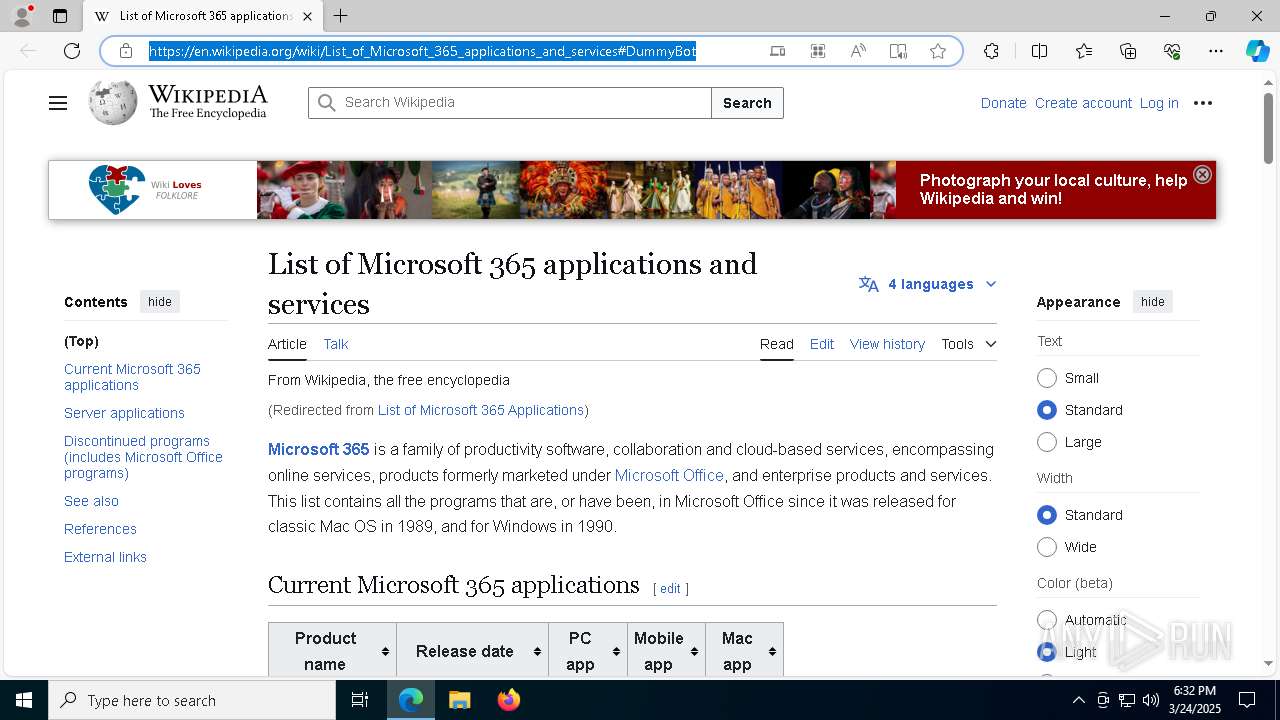Hide the Appearance panel
The width and height of the screenshot is (1280, 720).
point(1153,302)
